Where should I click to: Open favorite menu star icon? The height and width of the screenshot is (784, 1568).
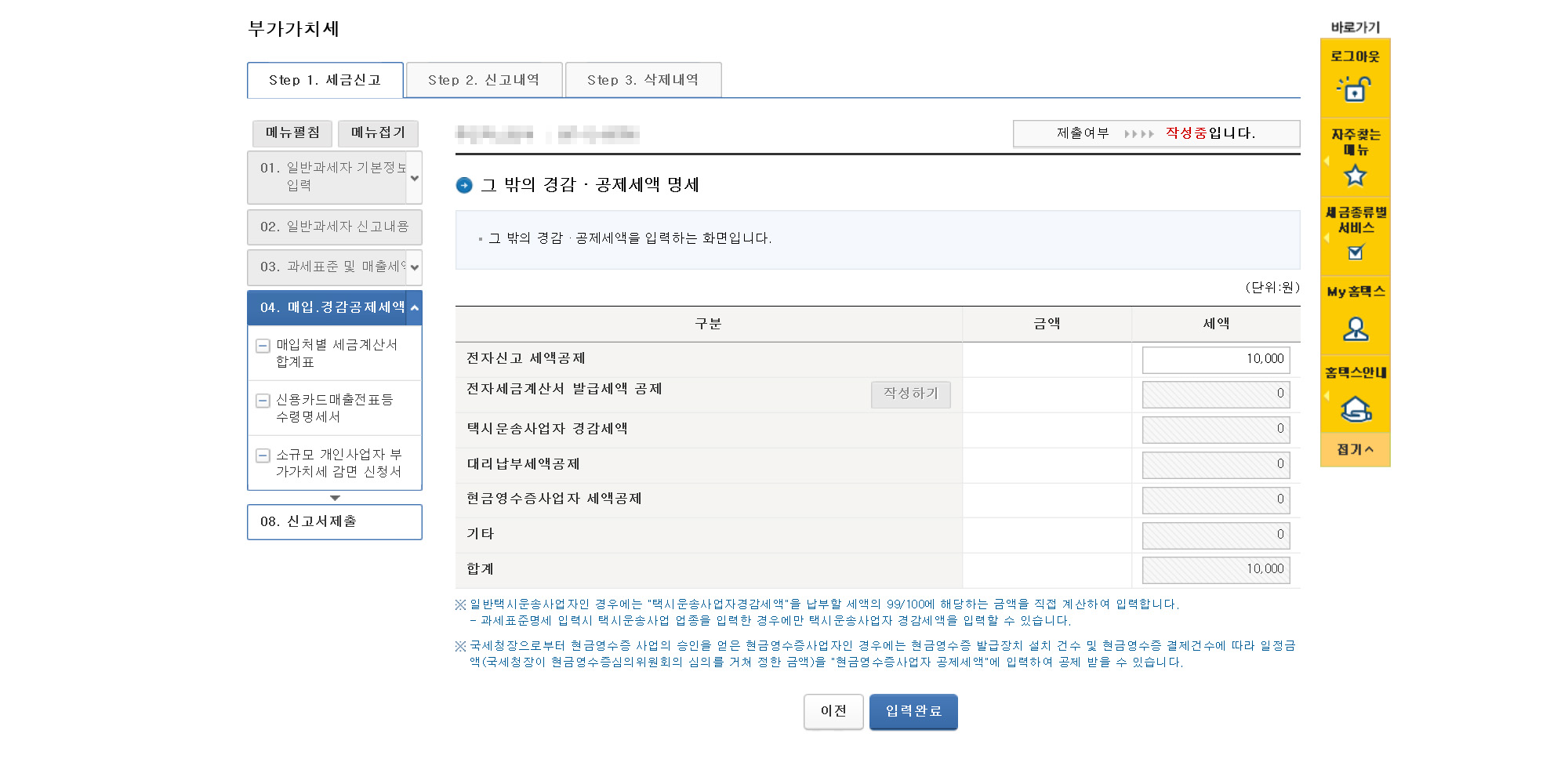(1356, 176)
